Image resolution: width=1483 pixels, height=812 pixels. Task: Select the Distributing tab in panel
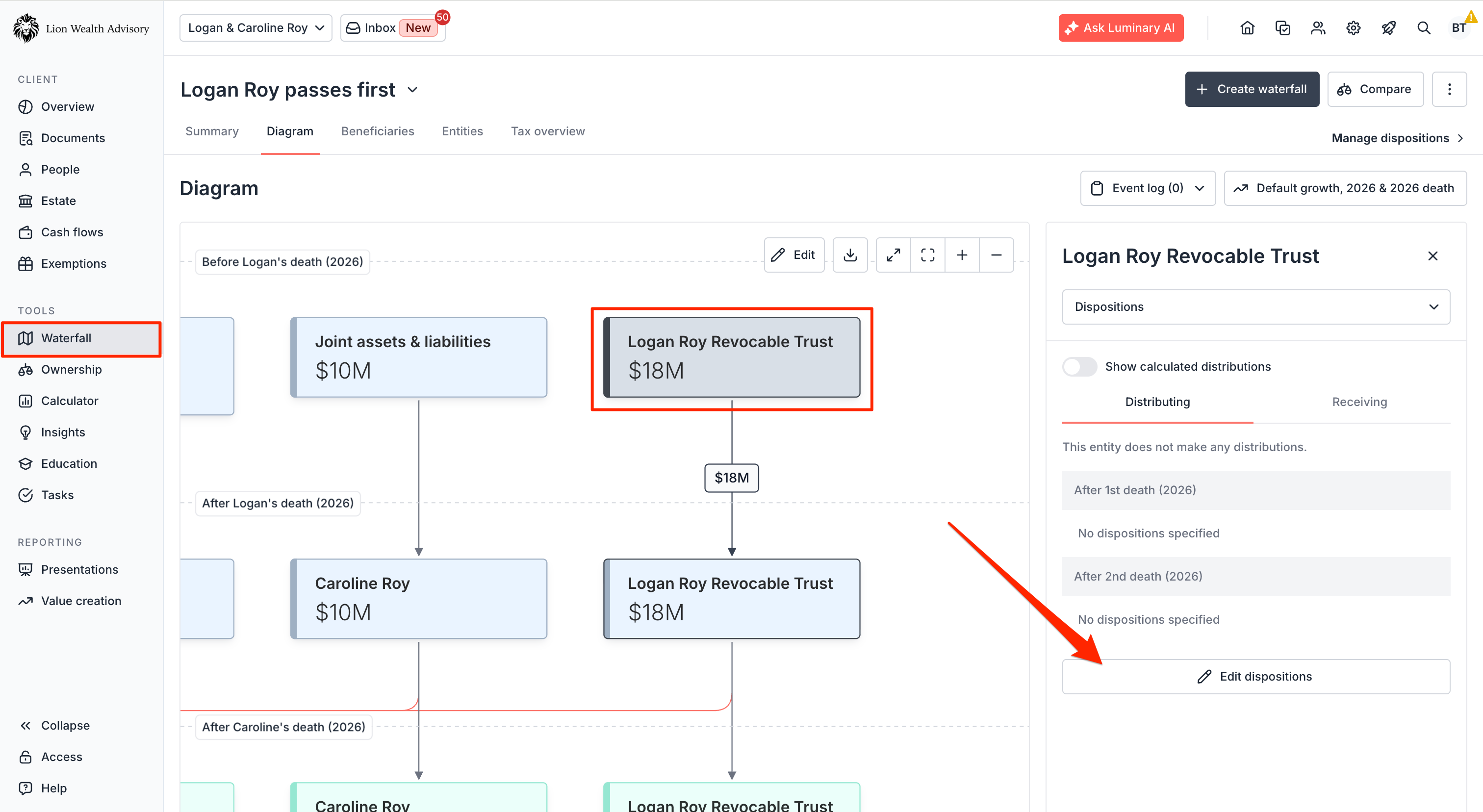(x=1157, y=402)
